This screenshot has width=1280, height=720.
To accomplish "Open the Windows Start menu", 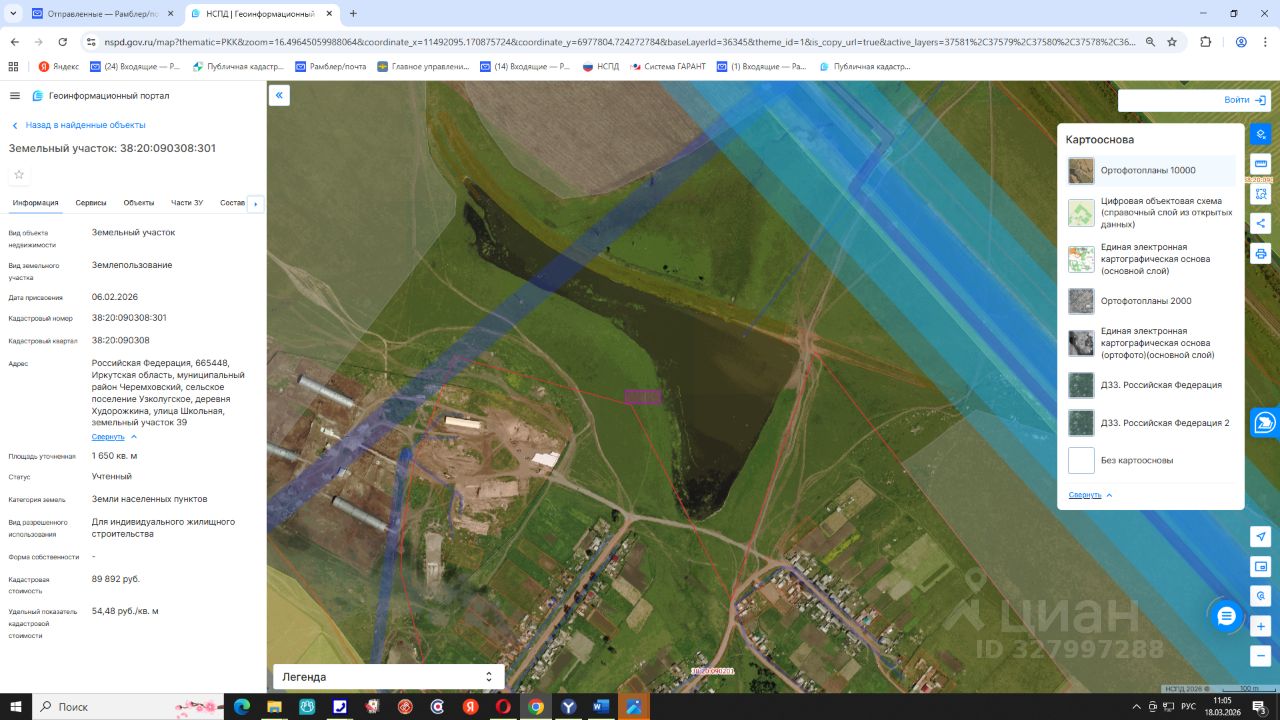I will click(x=16, y=707).
